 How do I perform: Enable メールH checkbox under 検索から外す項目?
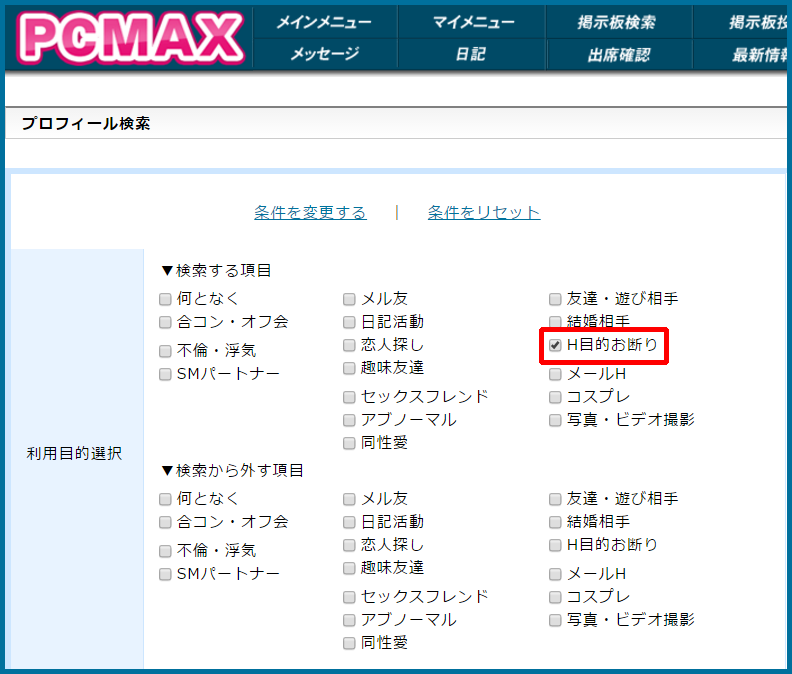point(555,574)
